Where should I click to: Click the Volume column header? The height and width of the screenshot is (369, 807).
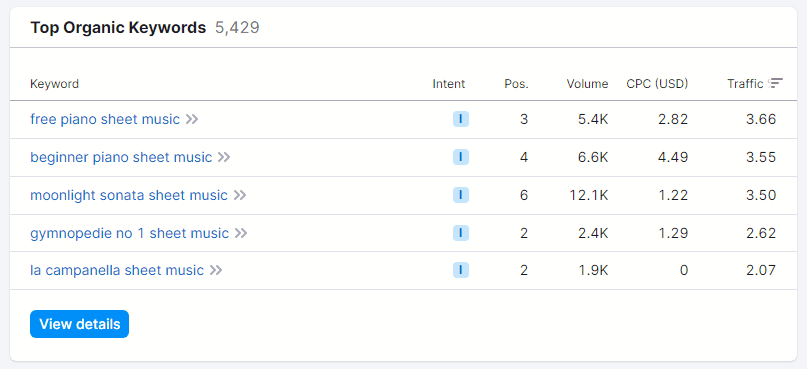587,84
